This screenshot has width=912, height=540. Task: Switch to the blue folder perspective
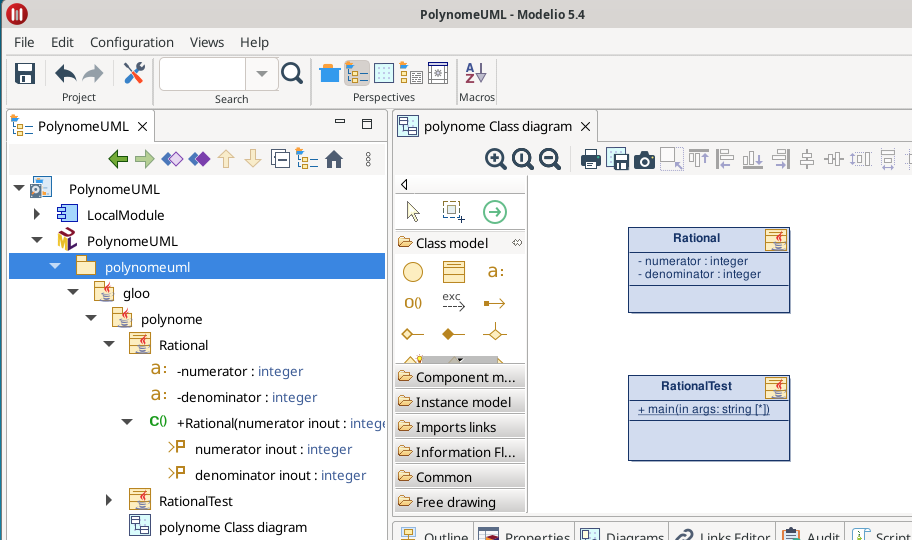[x=329, y=73]
